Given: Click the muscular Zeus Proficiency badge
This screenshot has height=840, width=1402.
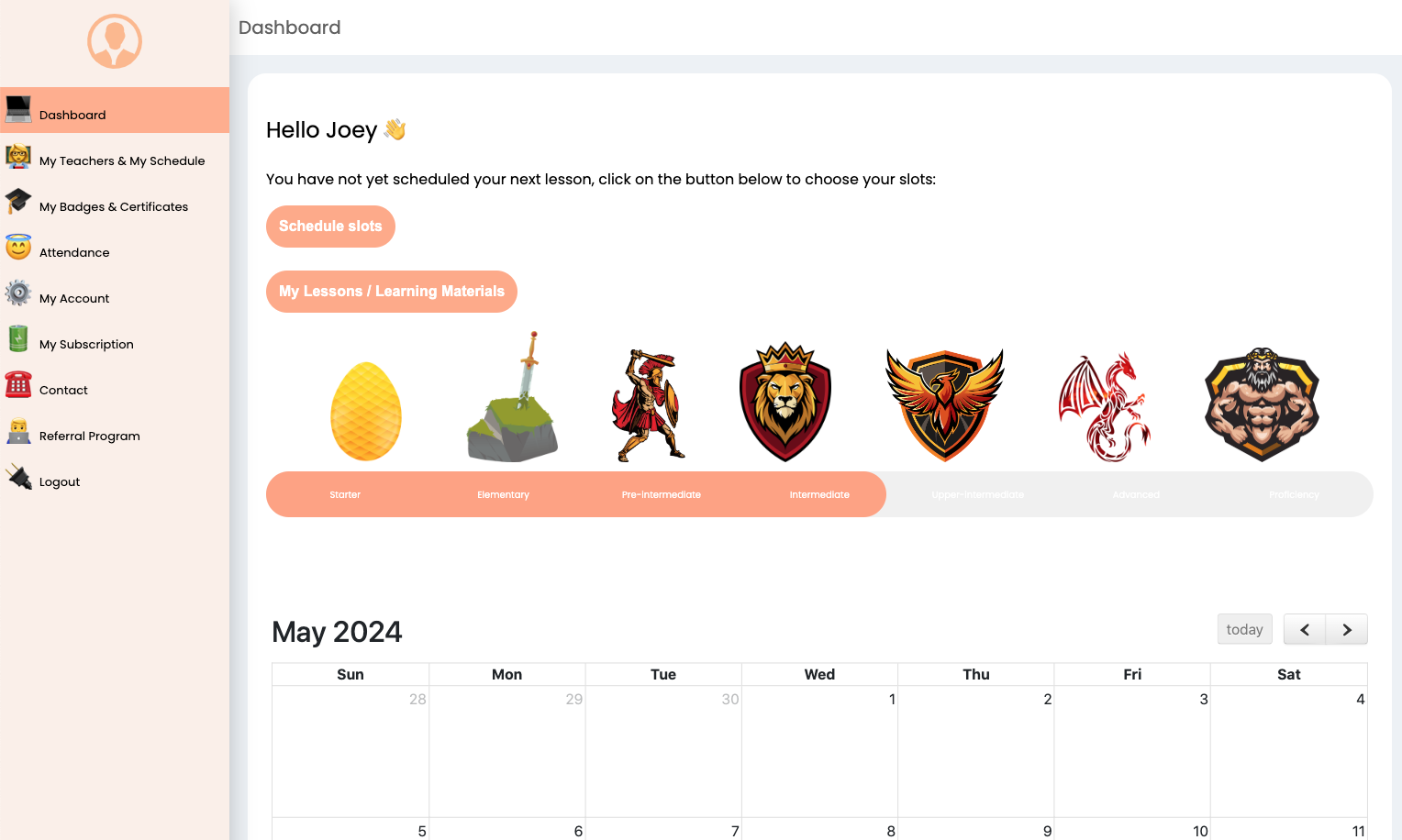Looking at the screenshot, I should click(x=1262, y=404).
